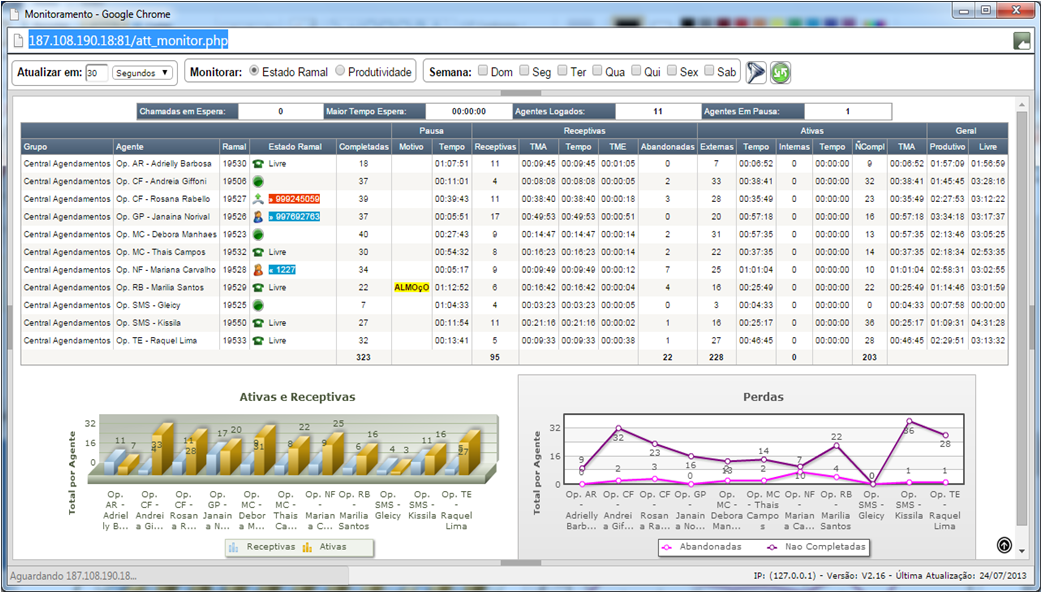Click the blue number 997692763 badge
The height and width of the screenshot is (593, 1042).
pos(294,217)
